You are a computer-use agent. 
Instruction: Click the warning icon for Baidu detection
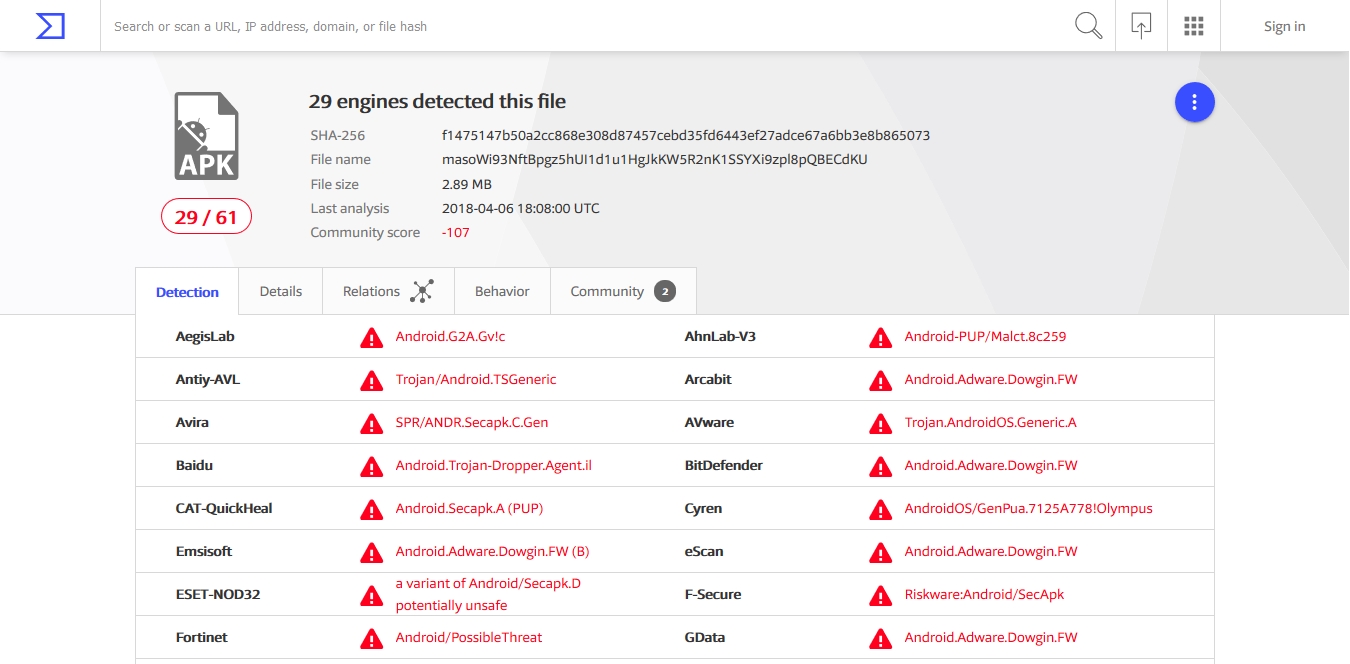(371, 467)
